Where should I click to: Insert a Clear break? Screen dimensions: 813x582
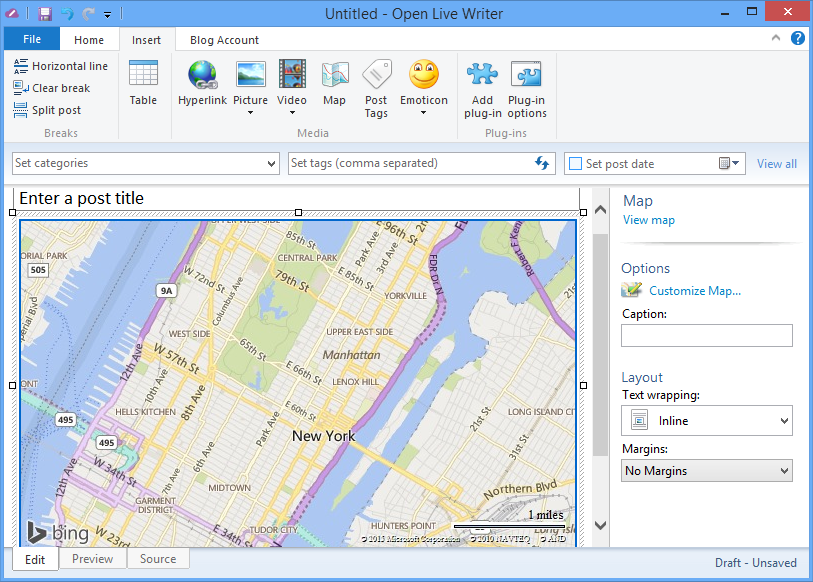point(52,88)
